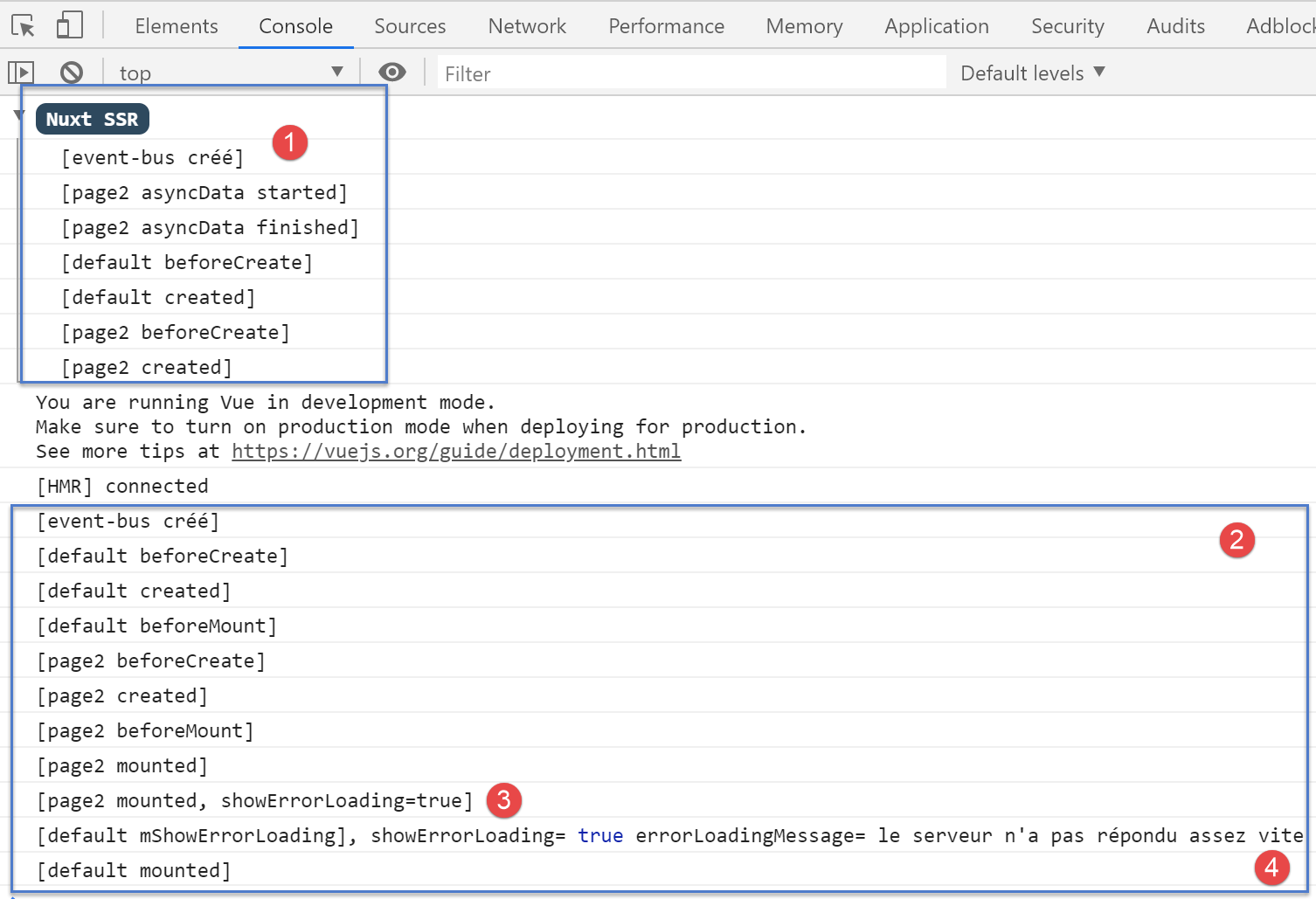
Task: Clear the console with the ban icon
Action: click(x=72, y=73)
